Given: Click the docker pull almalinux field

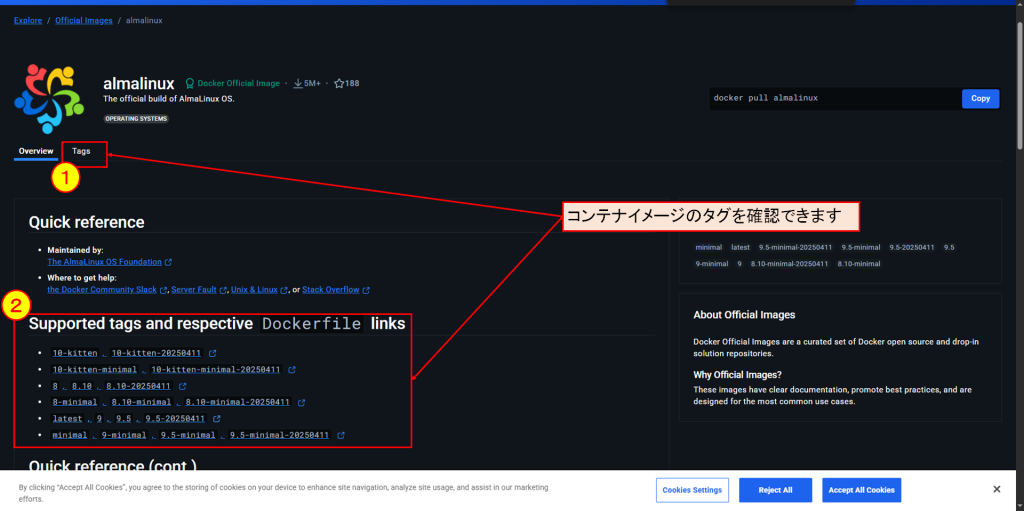Looking at the screenshot, I should click(x=835, y=98).
